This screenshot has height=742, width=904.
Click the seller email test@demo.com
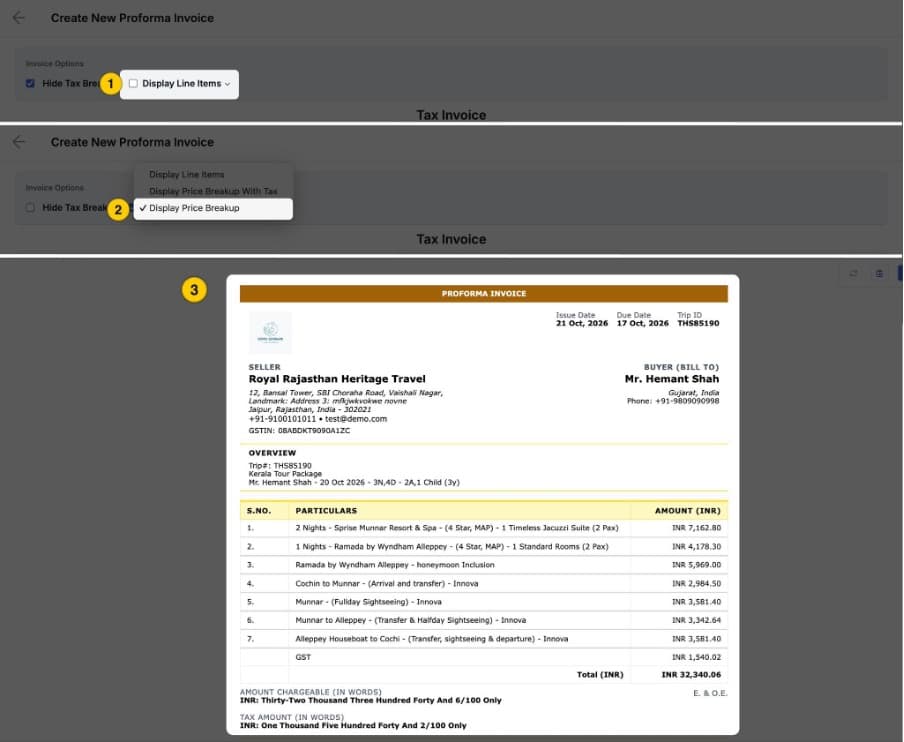[x=356, y=419]
